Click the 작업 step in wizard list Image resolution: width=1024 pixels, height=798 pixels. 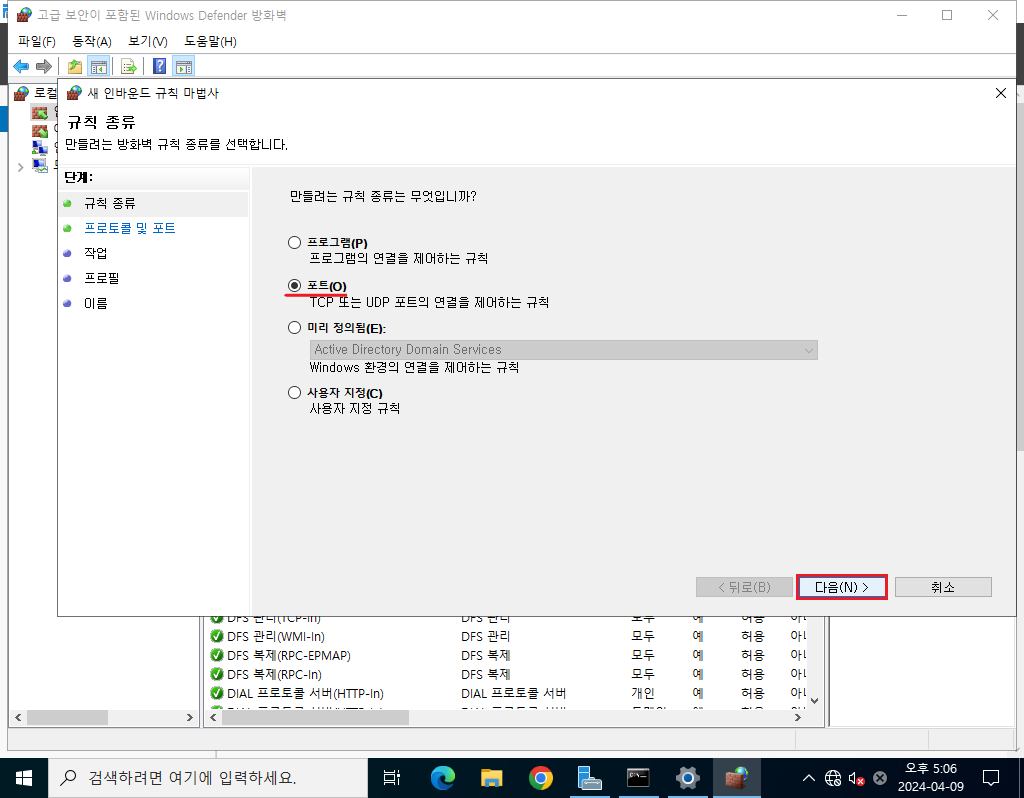tap(95, 253)
